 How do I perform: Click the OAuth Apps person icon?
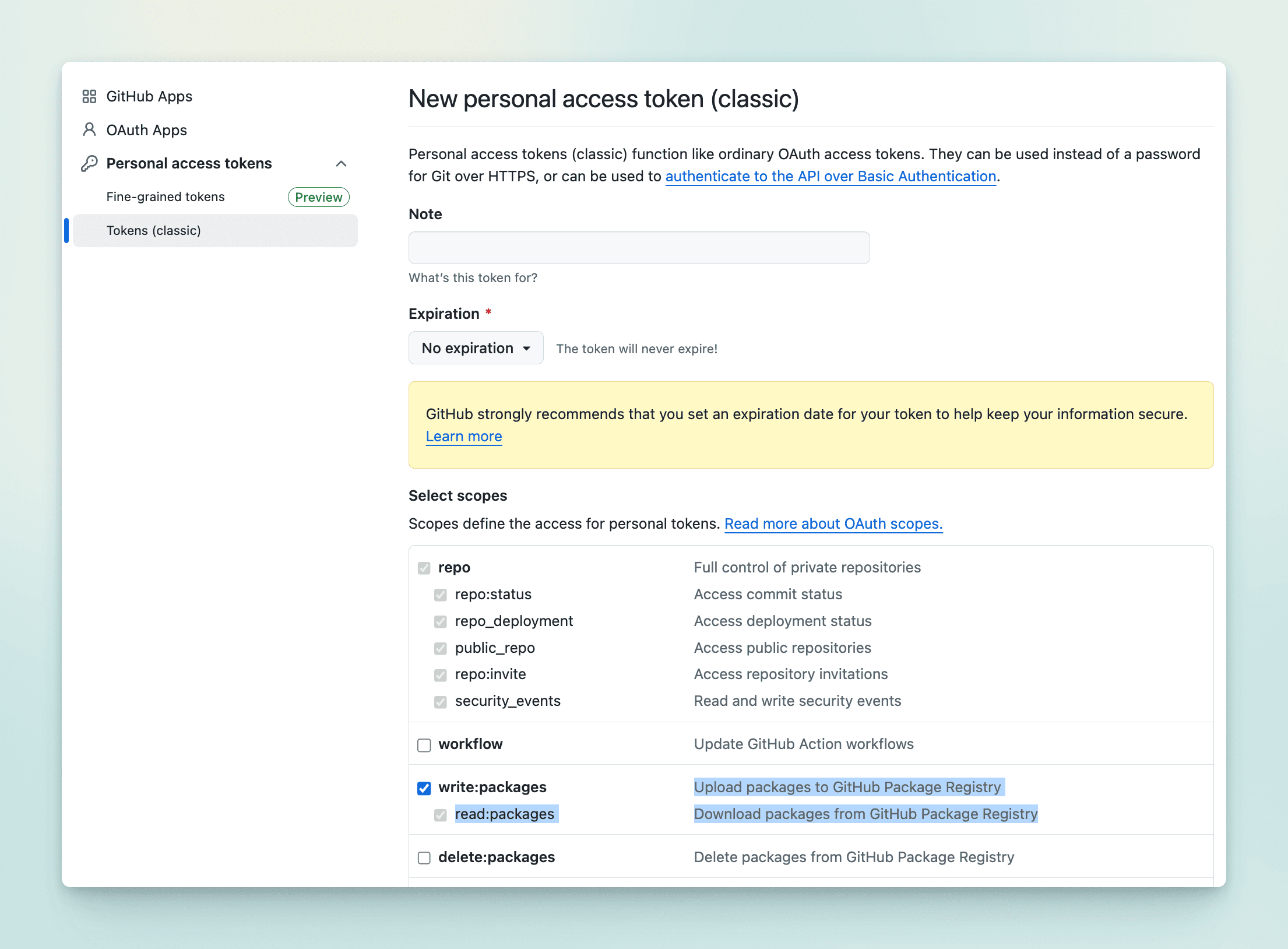click(x=89, y=129)
